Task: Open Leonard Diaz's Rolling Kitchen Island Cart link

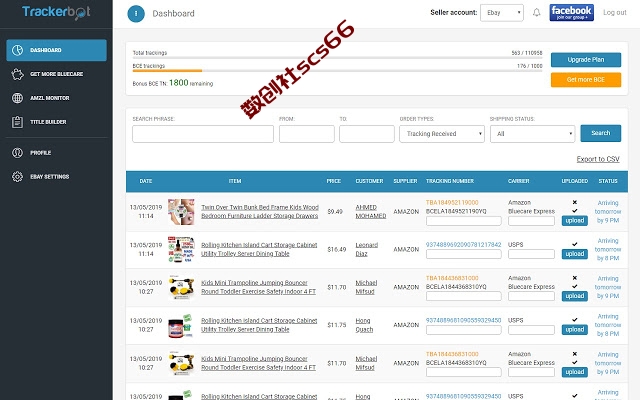Action: 259,249
